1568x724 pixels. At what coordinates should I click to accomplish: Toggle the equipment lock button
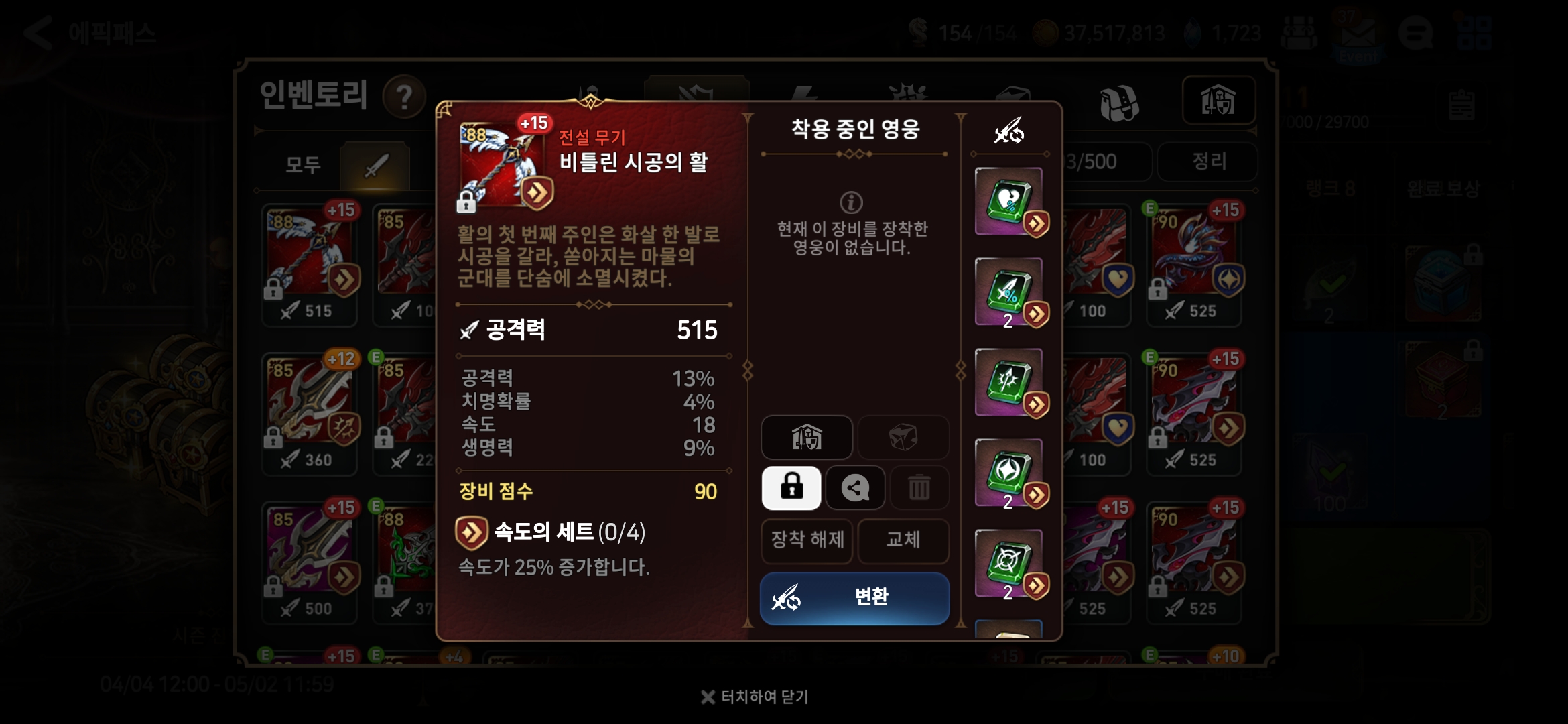point(791,487)
